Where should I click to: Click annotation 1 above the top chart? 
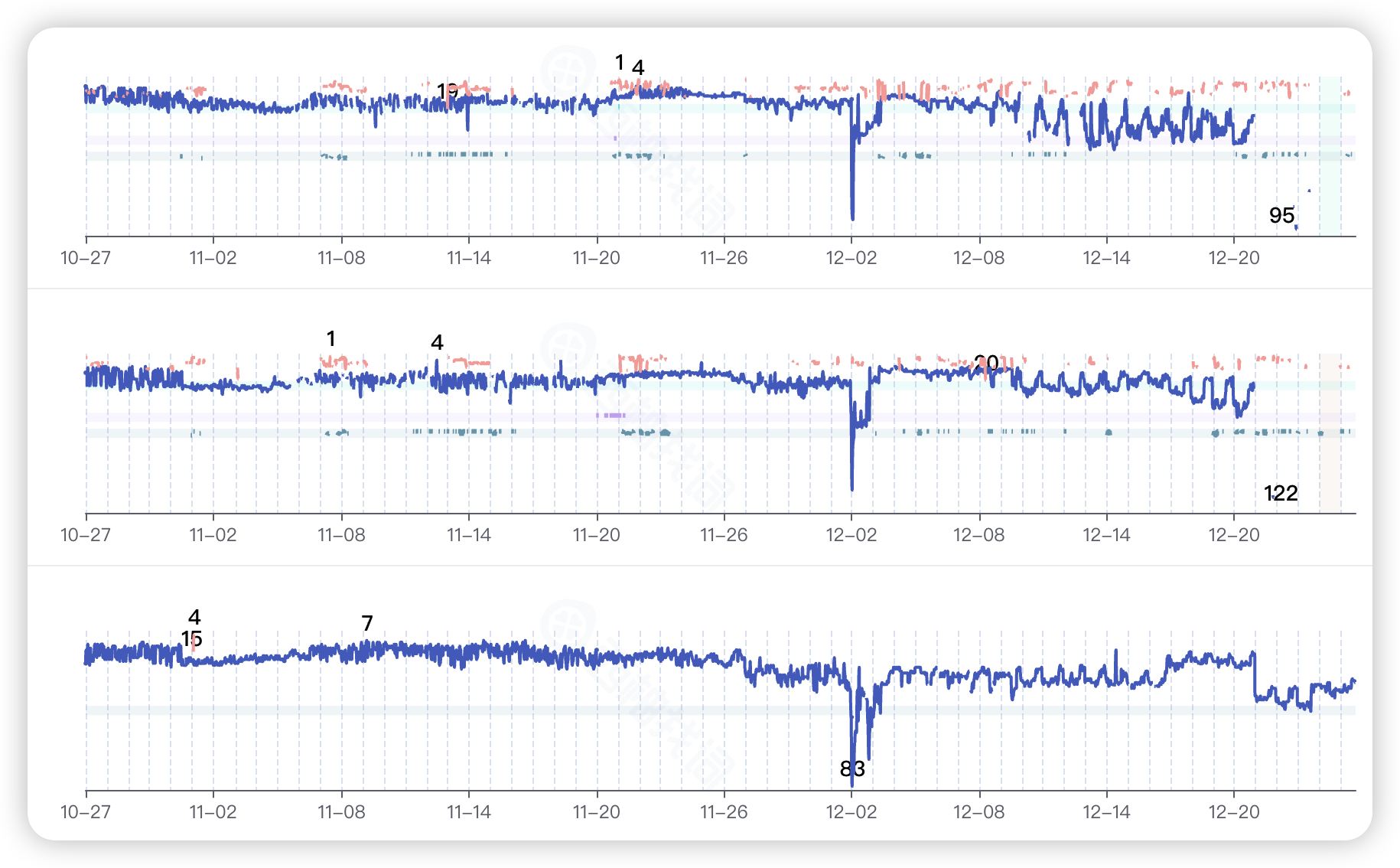620,63
